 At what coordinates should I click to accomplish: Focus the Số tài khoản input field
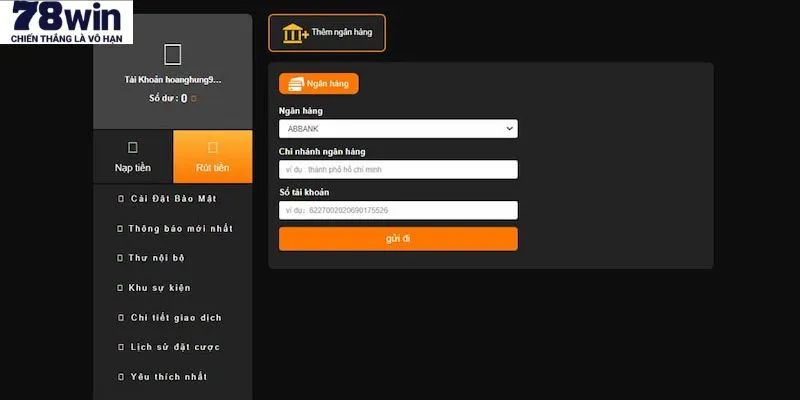(x=398, y=210)
